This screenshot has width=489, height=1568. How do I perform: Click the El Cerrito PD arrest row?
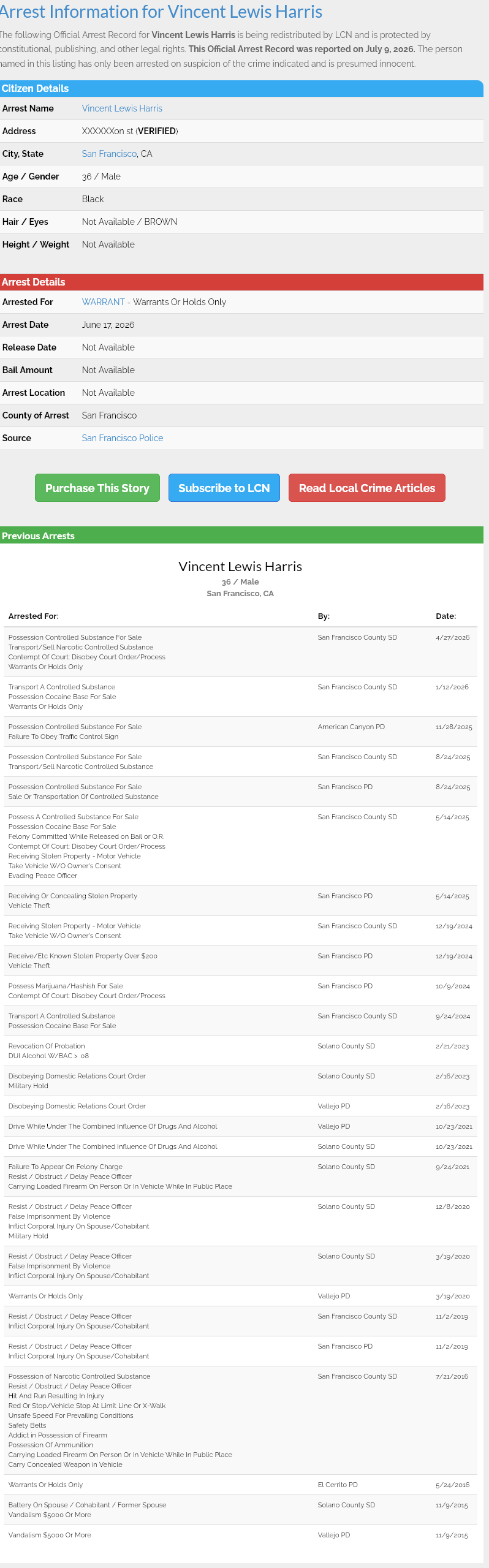[x=241, y=1485]
